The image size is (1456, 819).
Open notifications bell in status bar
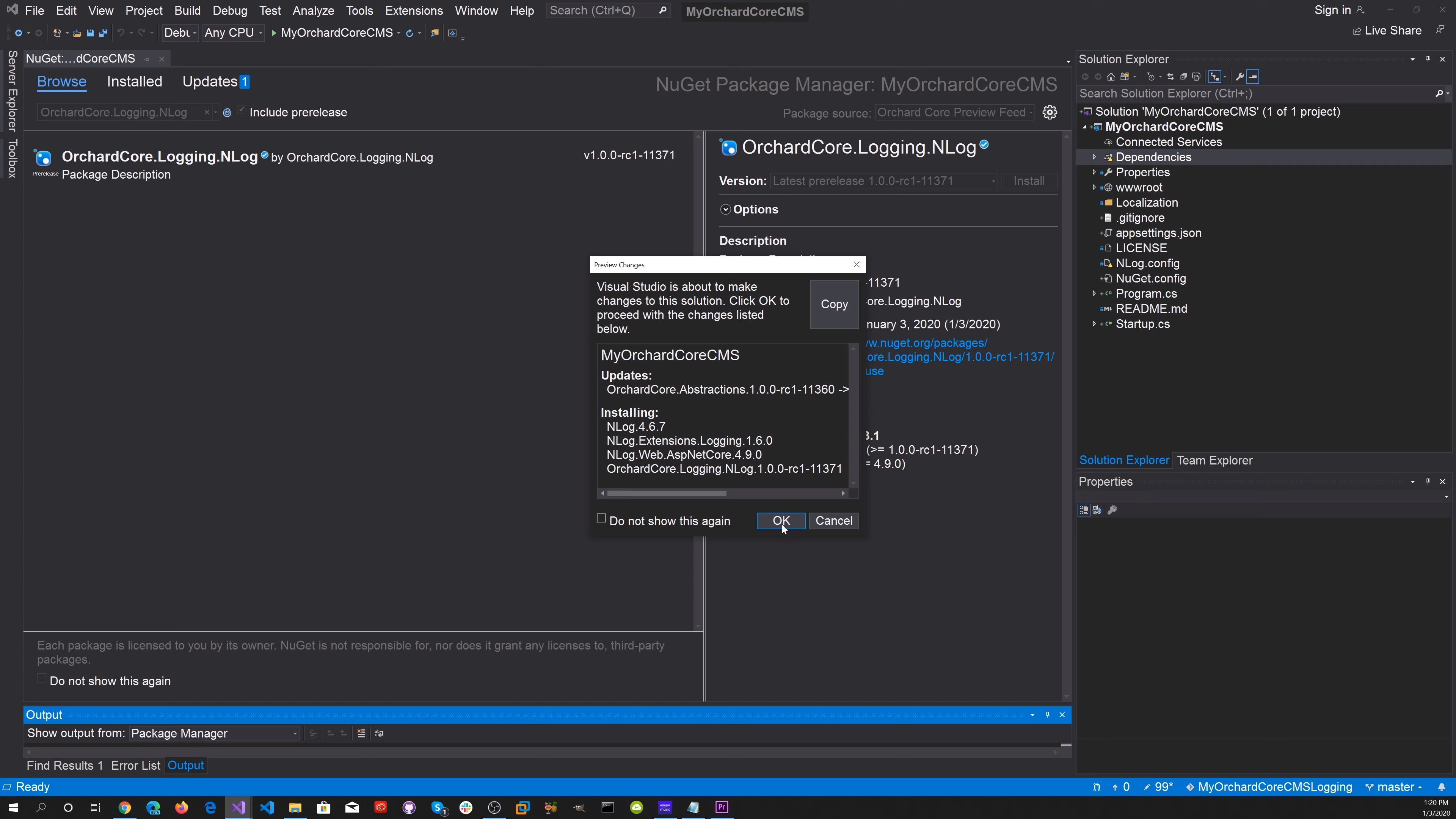[x=1441, y=788]
